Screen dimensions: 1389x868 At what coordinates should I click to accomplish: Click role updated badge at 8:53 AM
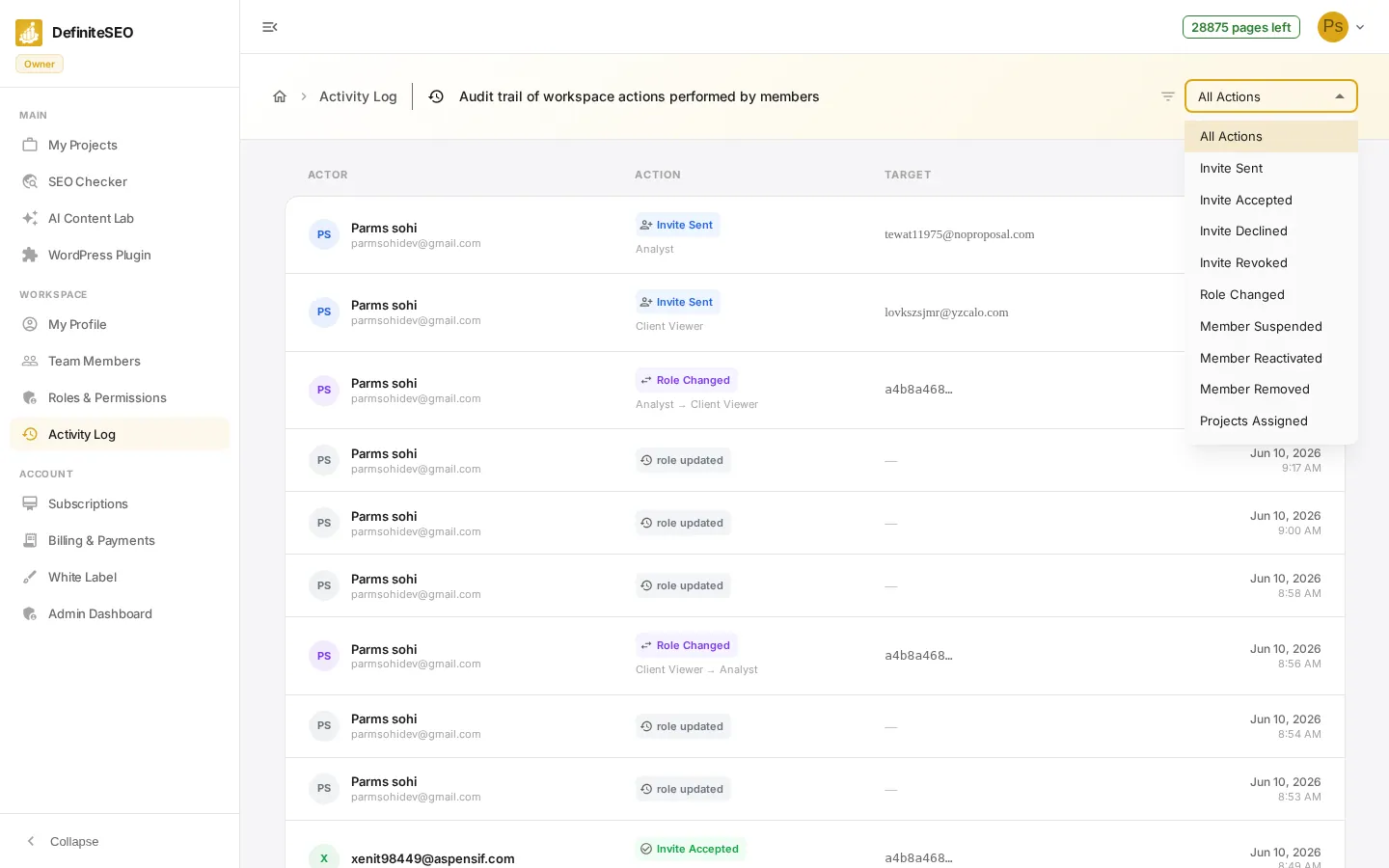[x=683, y=789]
